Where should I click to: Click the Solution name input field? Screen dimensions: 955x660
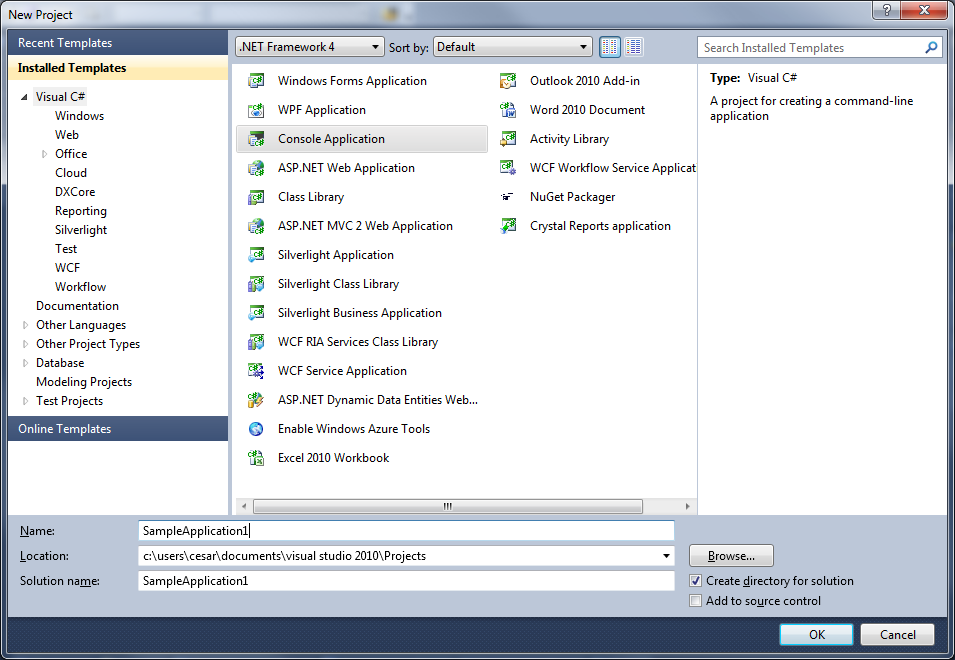[406, 581]
